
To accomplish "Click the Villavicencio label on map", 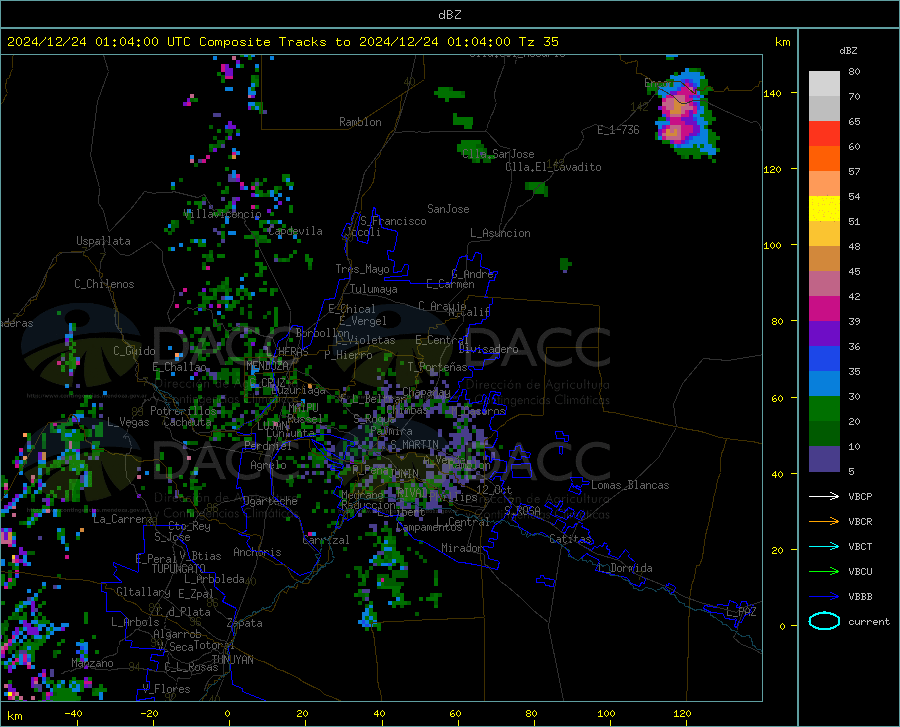I will pos(222,214).
